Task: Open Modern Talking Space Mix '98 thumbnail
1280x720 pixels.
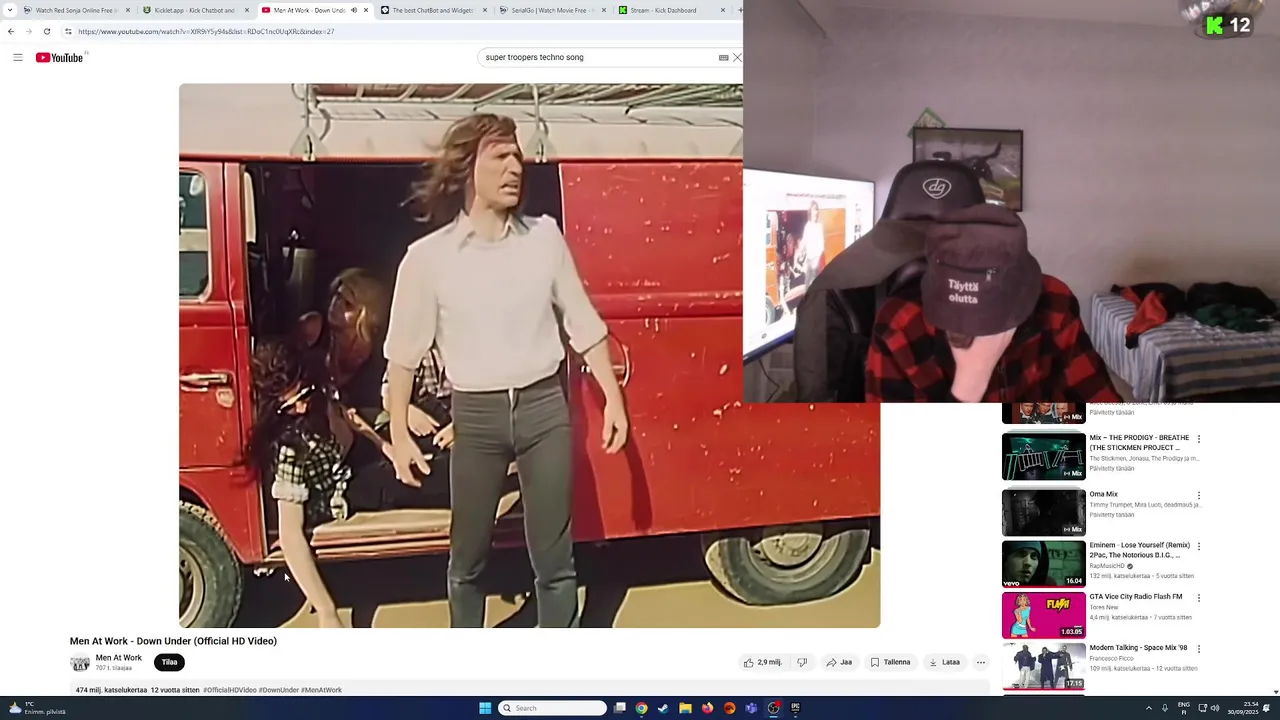Action: point(1043,666)
